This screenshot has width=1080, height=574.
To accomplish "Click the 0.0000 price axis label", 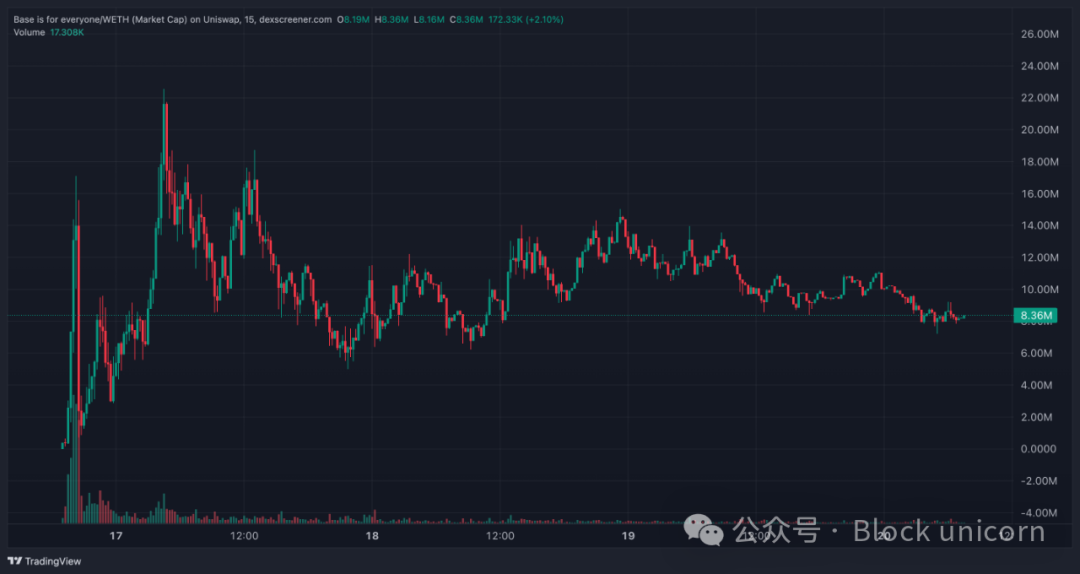I will pos(1039,449).
